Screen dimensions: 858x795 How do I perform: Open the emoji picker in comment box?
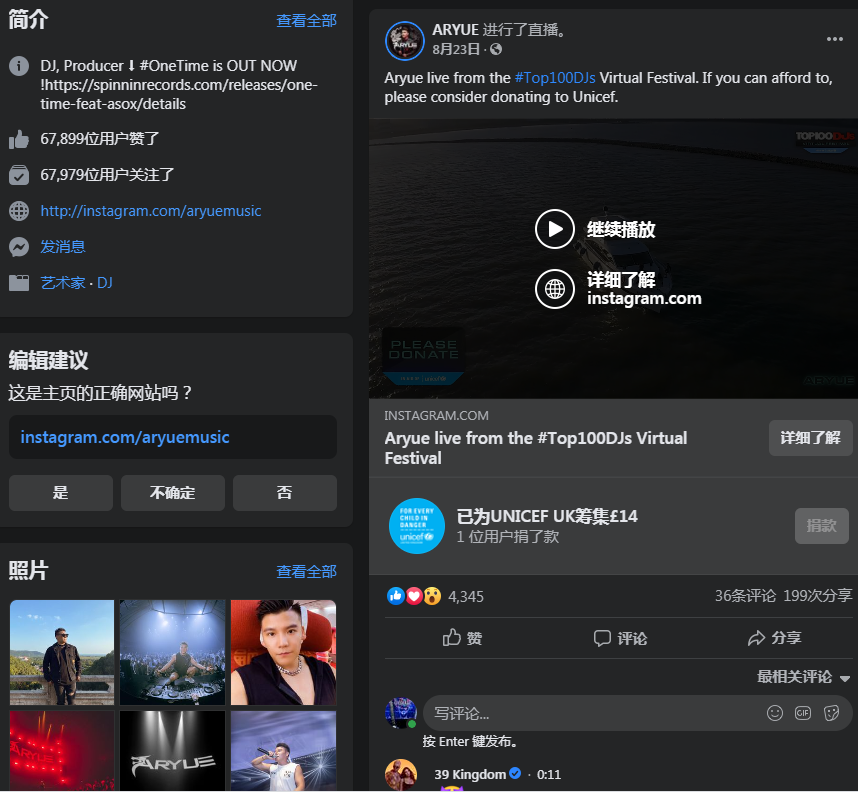pos(775,713)
